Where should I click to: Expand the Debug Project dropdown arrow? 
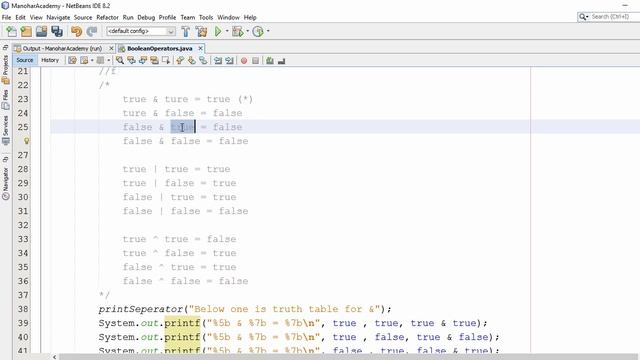click(x=247, y=31)
